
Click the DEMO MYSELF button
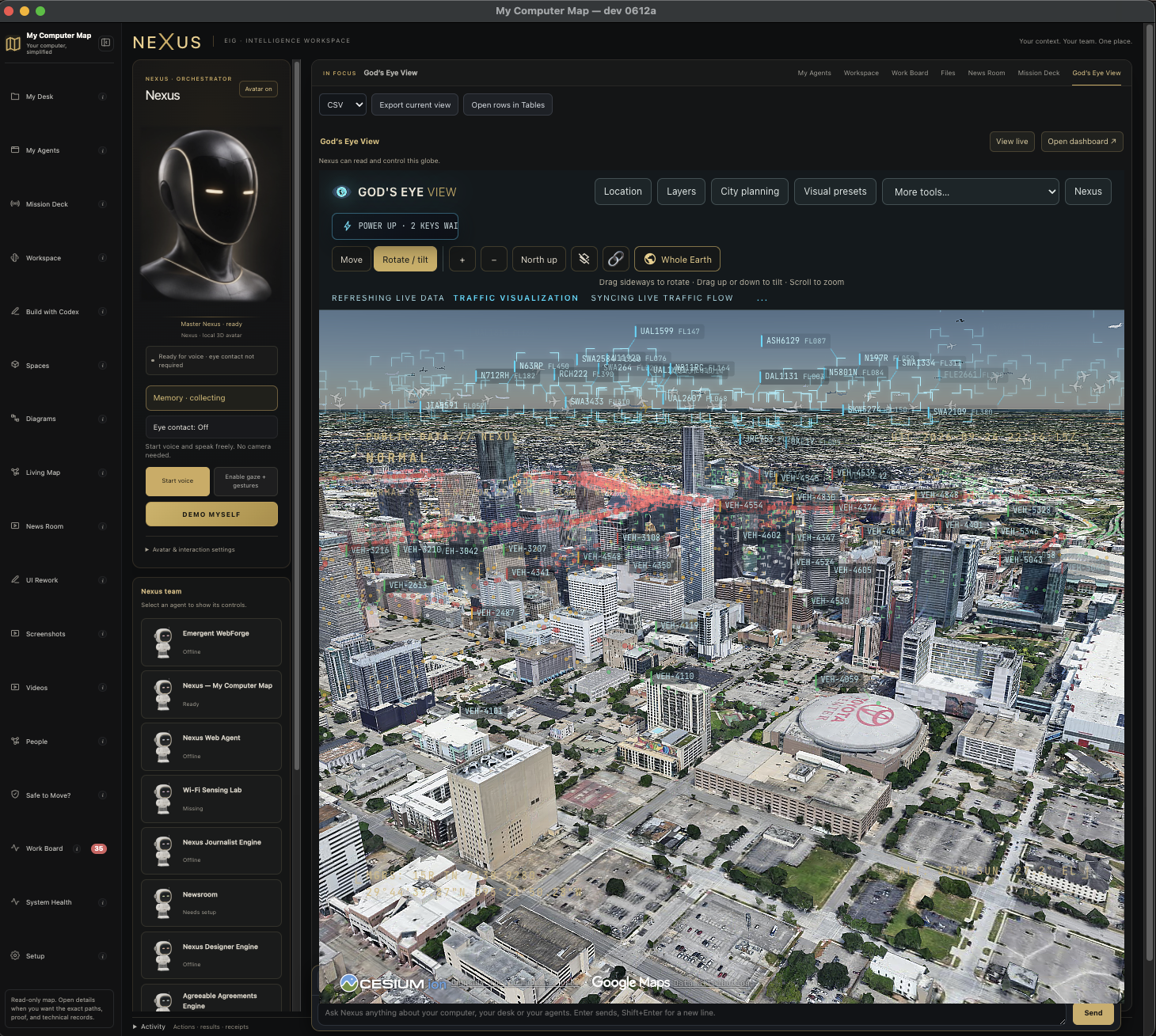pos(211,514)
